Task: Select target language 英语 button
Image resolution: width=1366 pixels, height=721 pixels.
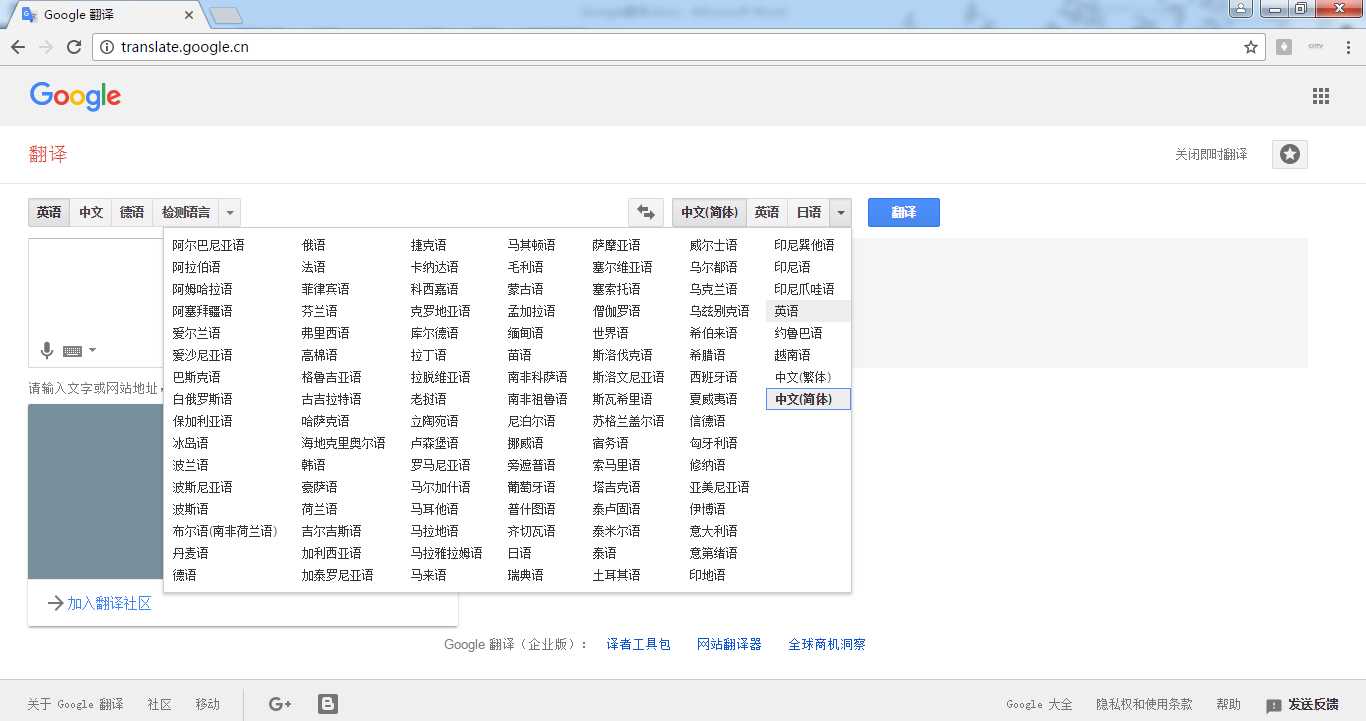Action: tap(767, 212)
